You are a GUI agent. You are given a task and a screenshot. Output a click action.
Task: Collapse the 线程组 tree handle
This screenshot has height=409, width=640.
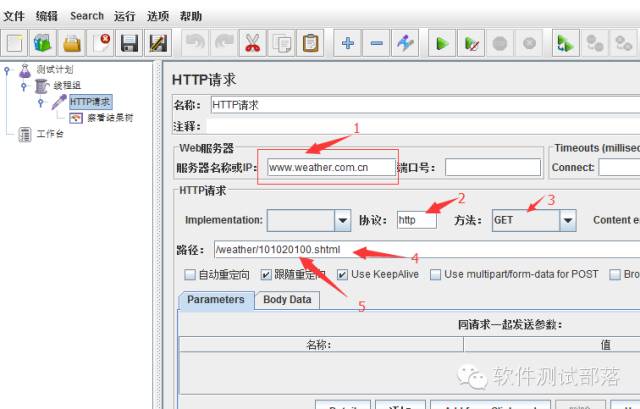[23, 86]
